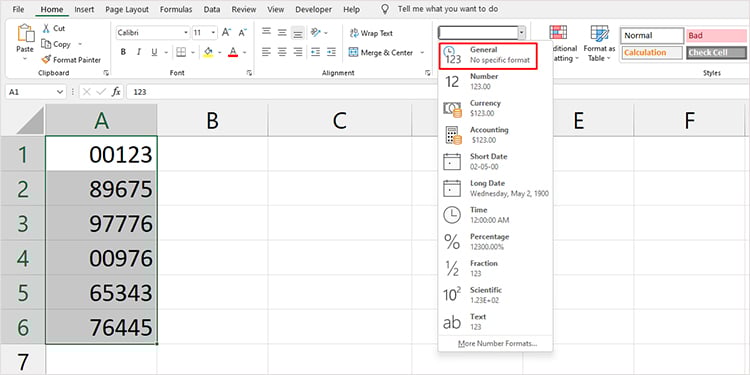Choose Currency format option
750x375 pixels.
495,108
